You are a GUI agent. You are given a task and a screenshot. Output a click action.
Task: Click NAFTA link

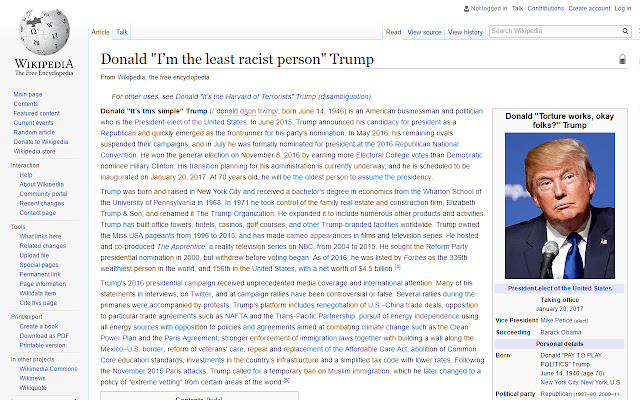coord(236,316)
